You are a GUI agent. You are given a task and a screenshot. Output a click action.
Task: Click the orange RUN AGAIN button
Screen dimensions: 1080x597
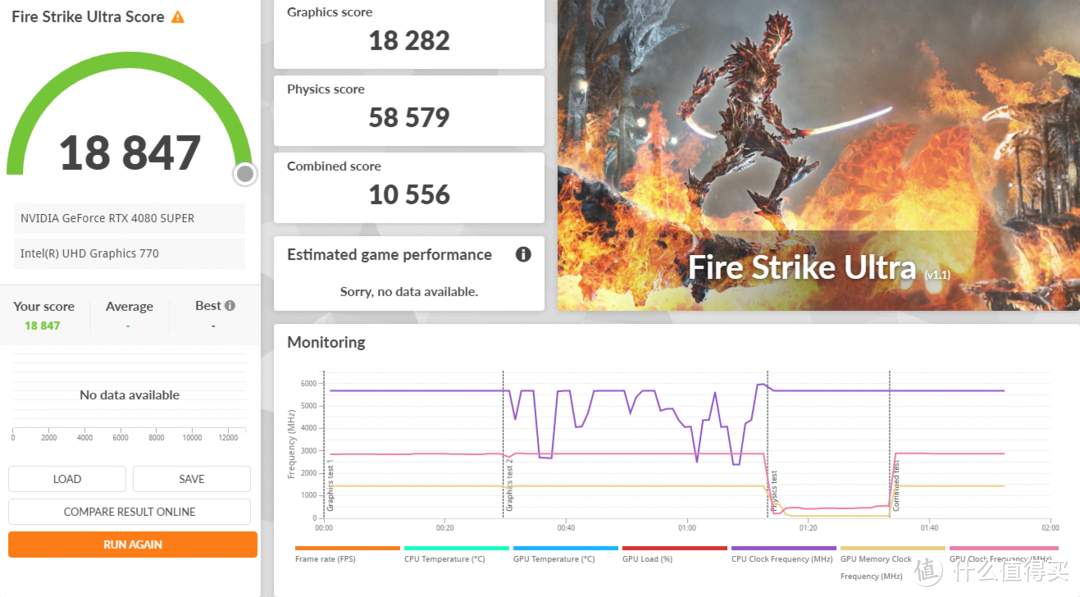click(132, 545)
